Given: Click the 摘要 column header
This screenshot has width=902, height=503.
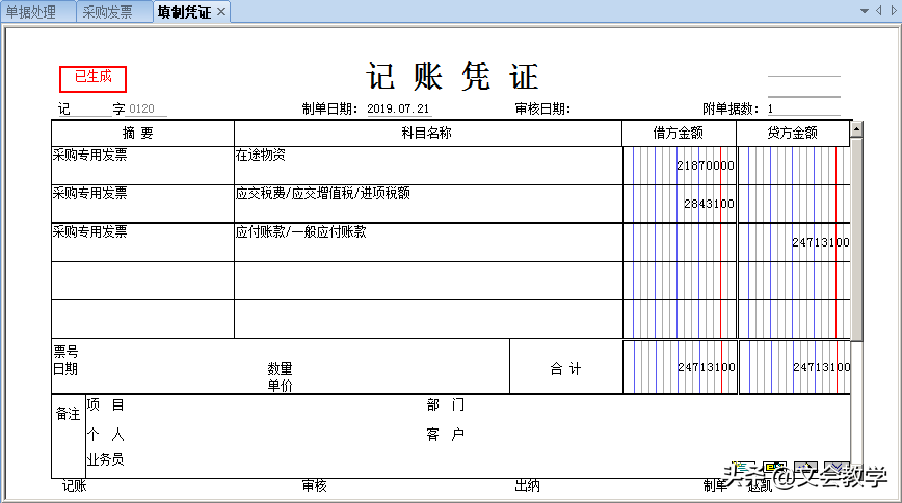Looking at the screenshot, I should pos(143,133).
